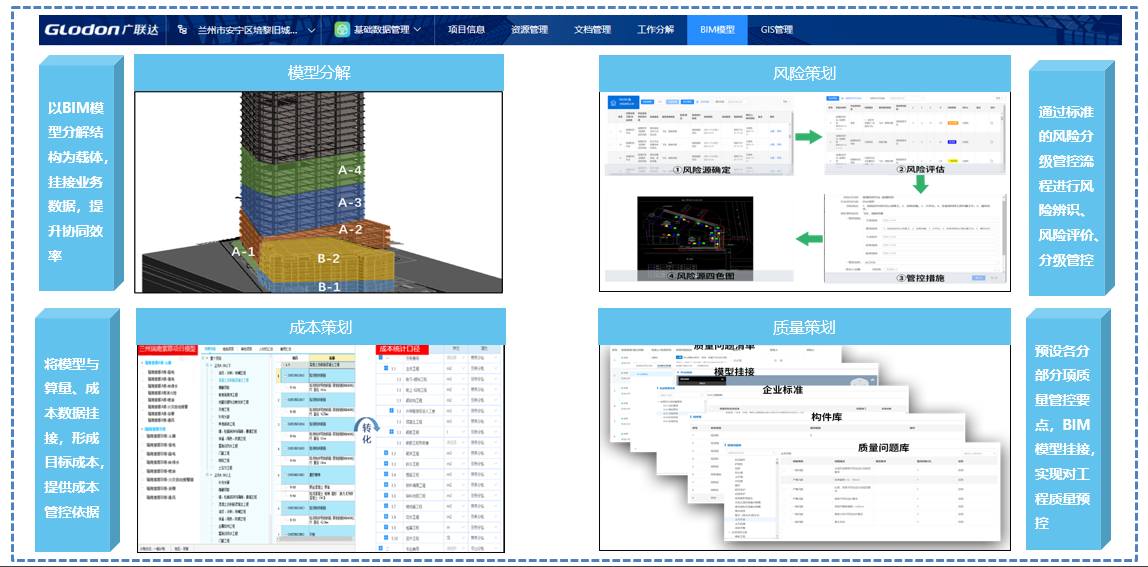This screenshot has height=567, width=1148.
Task: Click green left arrow toward 风险源四色图
Action: 808,238
